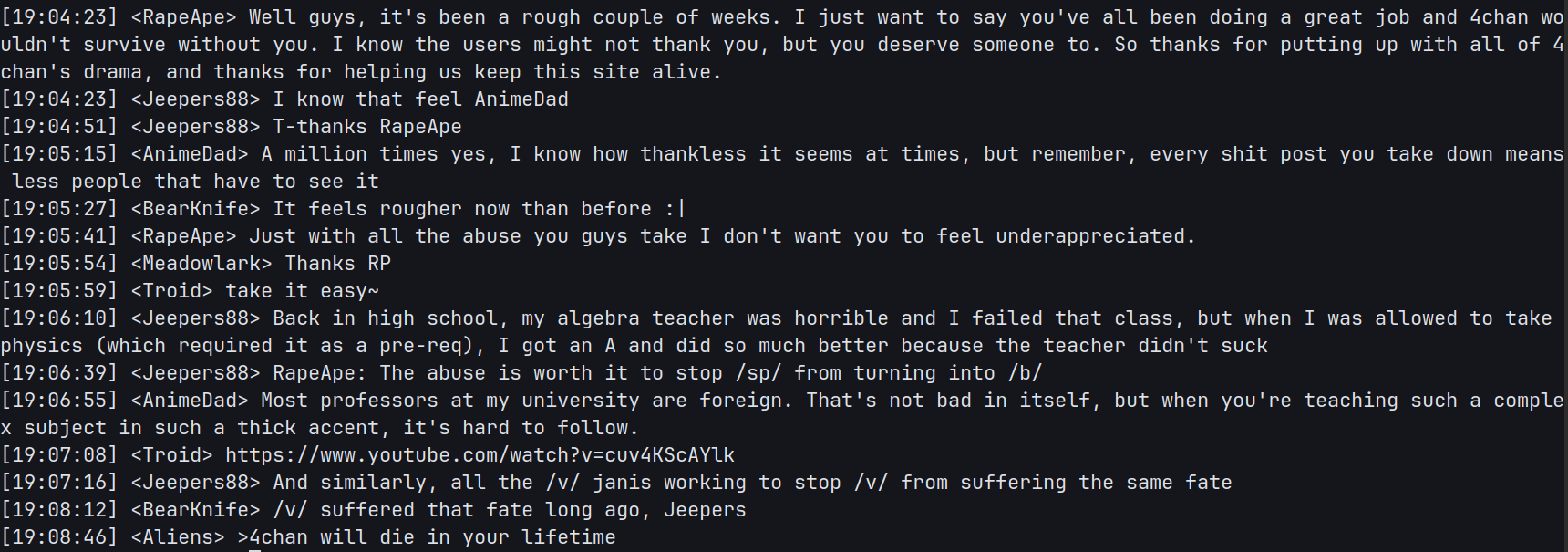1568x552 pixels.
Task: Click the 'Thanks RP' message text
Action: pyautogui.click(x=337, y=264)
